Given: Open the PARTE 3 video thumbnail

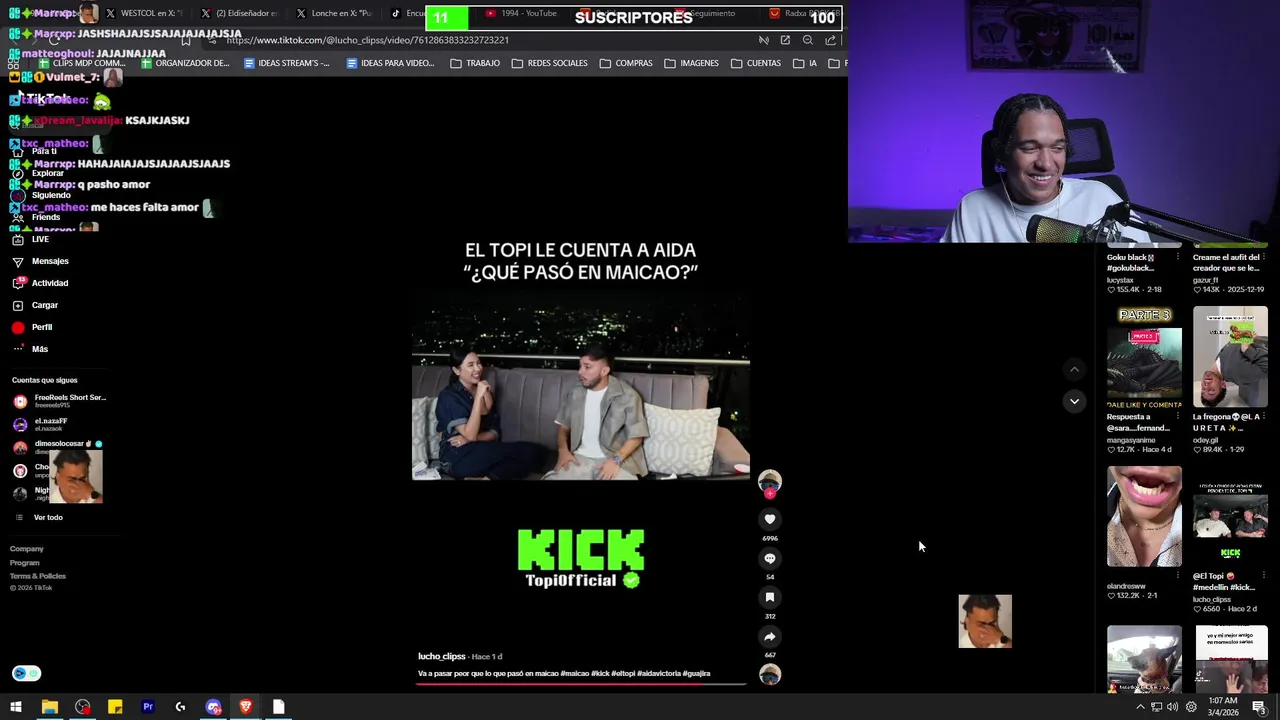Looking at the screenshot, I should (1144, 357).
